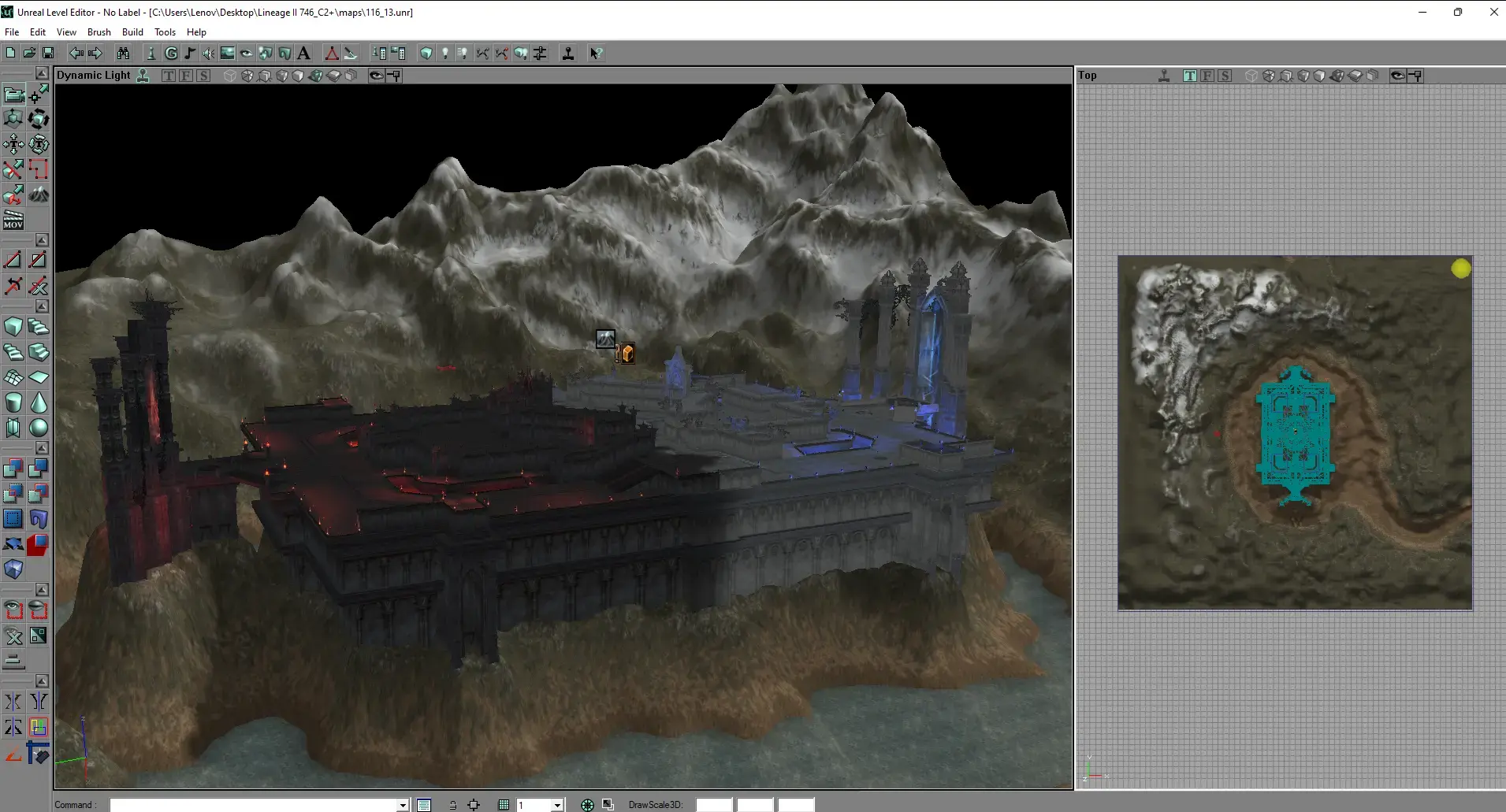Choose the Brush Rotate tool
The width and height of the screenshot is (1506, 812).
[x=39, y=120]
